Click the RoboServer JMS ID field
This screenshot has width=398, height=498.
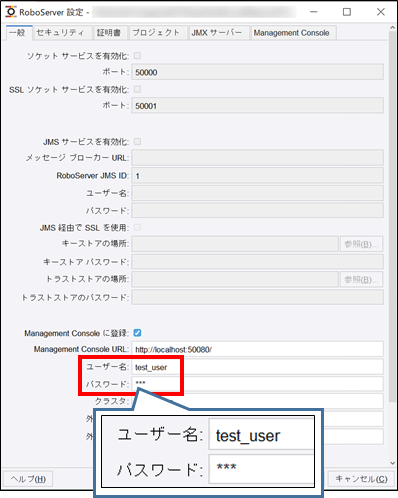tap(257, 175)
